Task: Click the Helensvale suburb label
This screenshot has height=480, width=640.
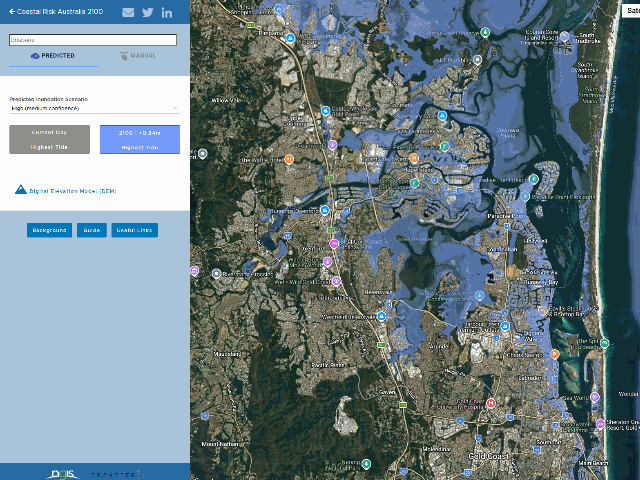Action: tap(376, 292)
